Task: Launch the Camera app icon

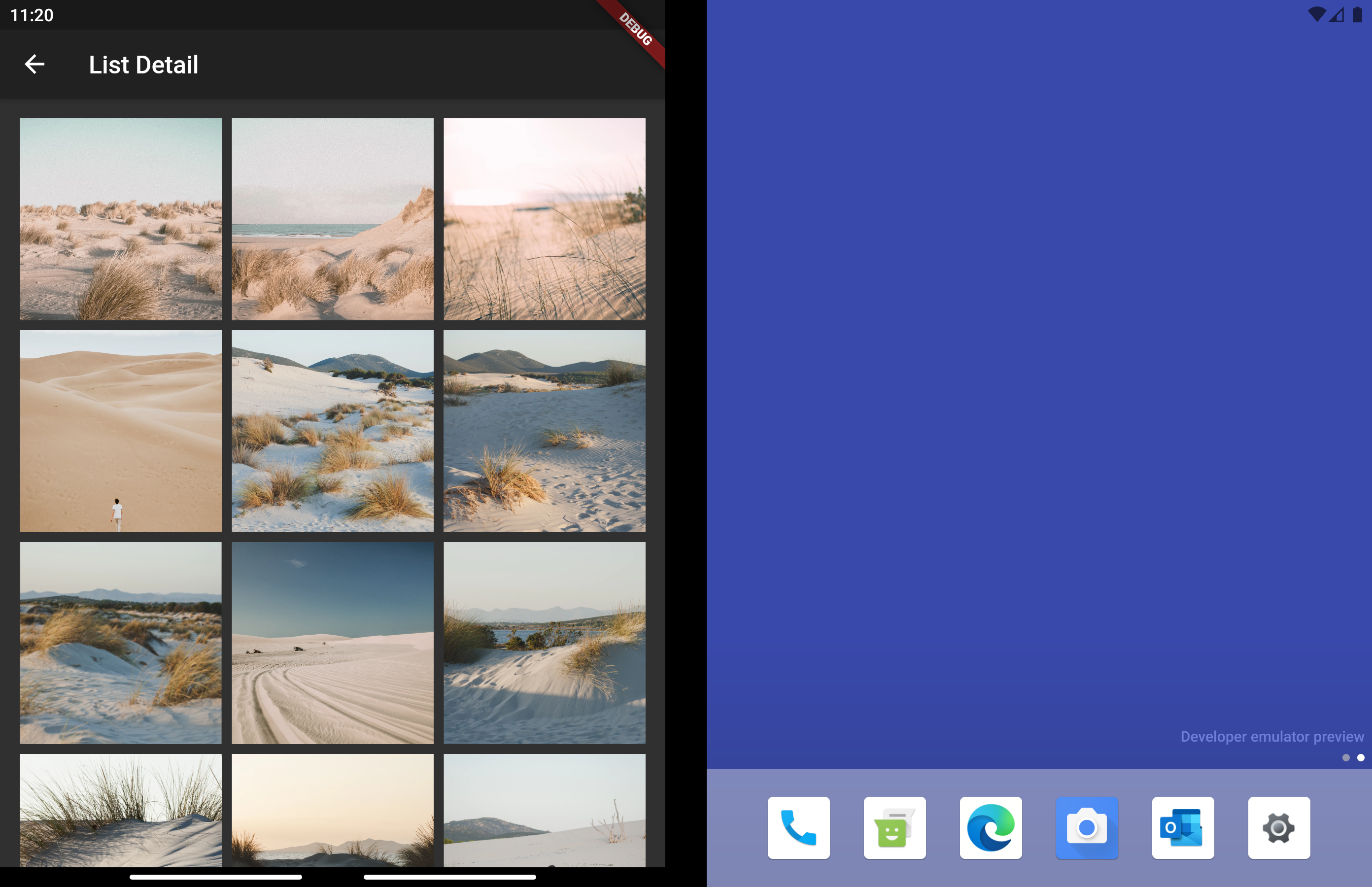Action: click(x=1087, y=828)
